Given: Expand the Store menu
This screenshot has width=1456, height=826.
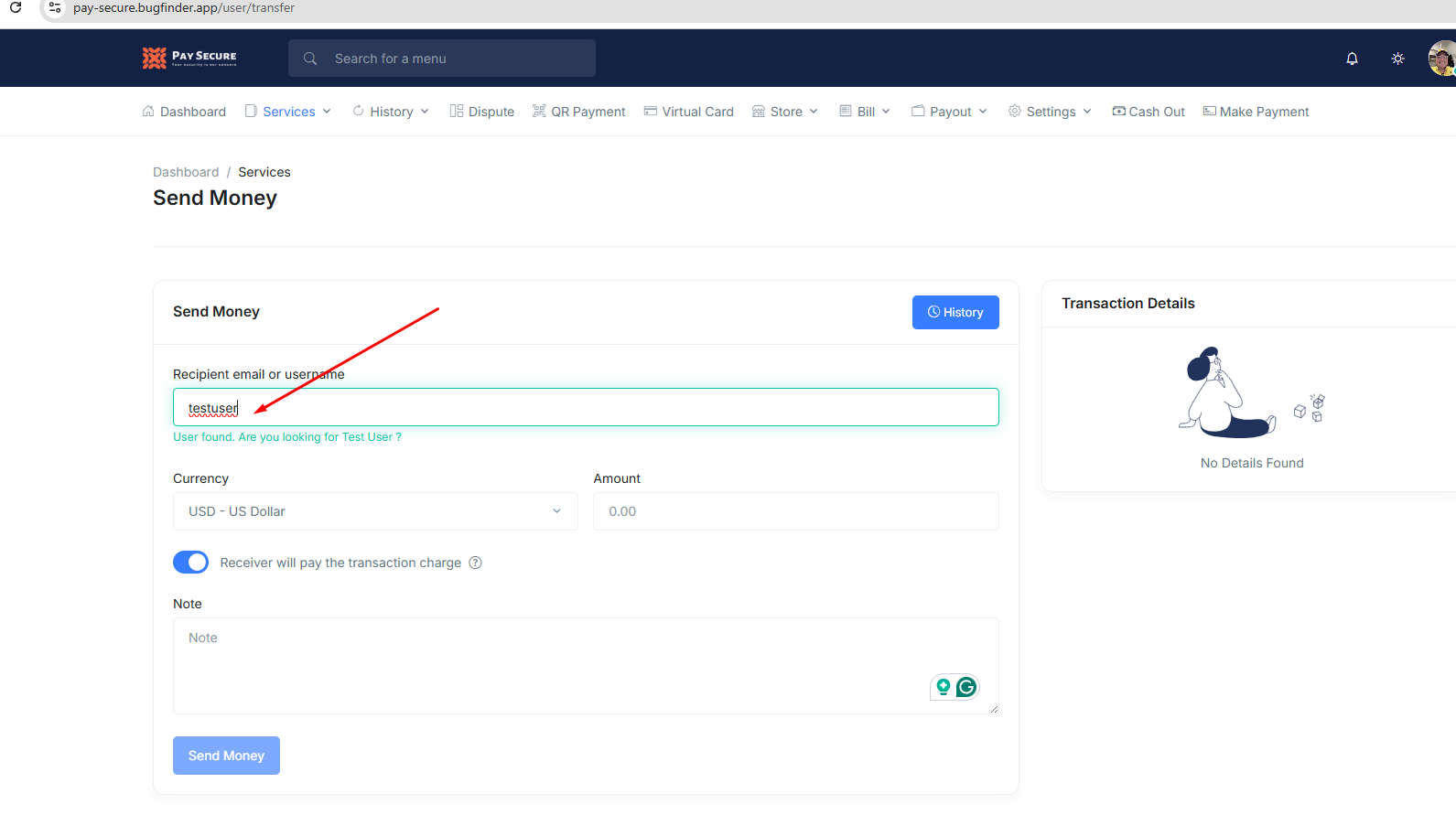Looking at the screenshot, I should 785,112.
